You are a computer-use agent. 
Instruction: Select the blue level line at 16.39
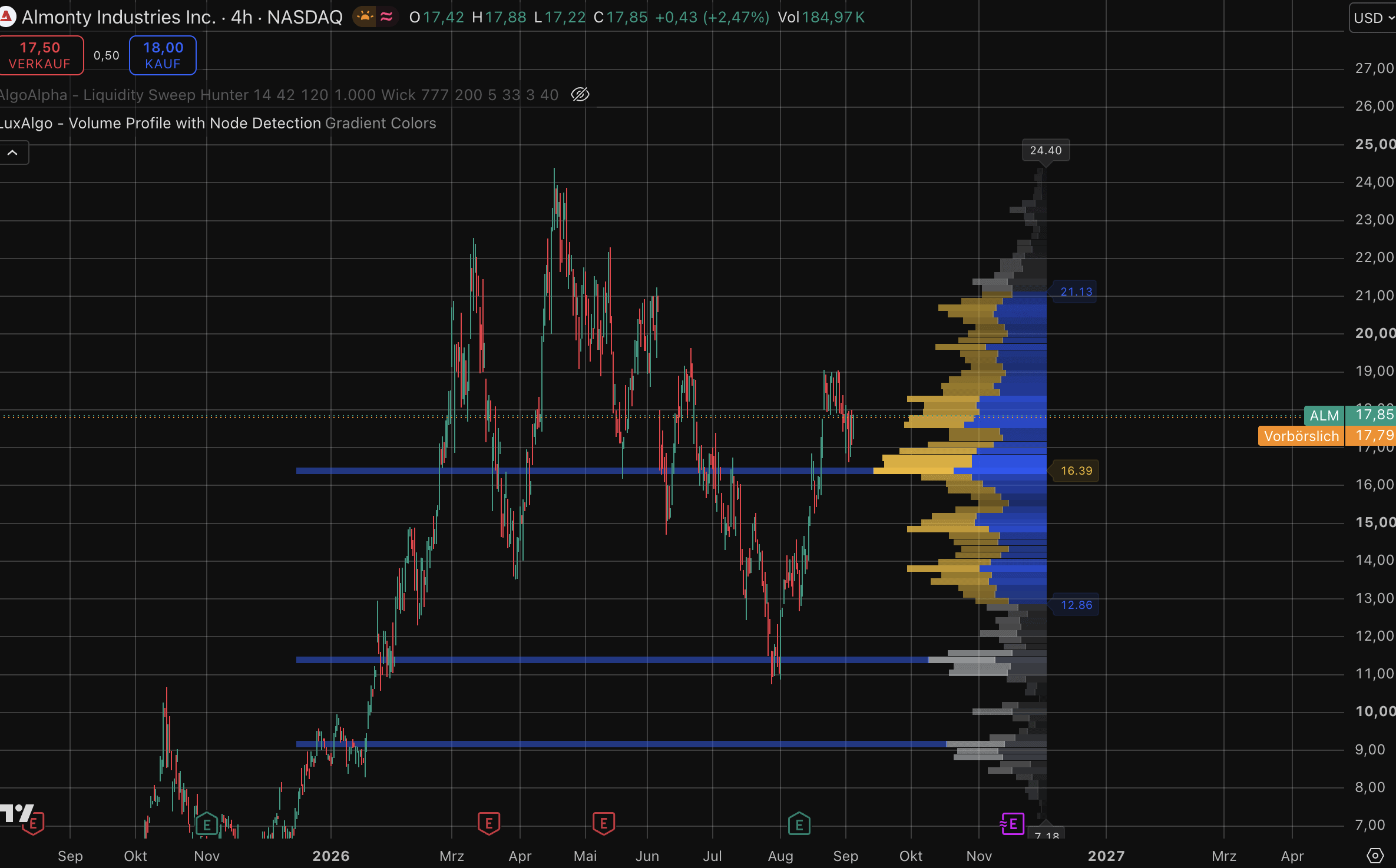click(x=584, y=471)
